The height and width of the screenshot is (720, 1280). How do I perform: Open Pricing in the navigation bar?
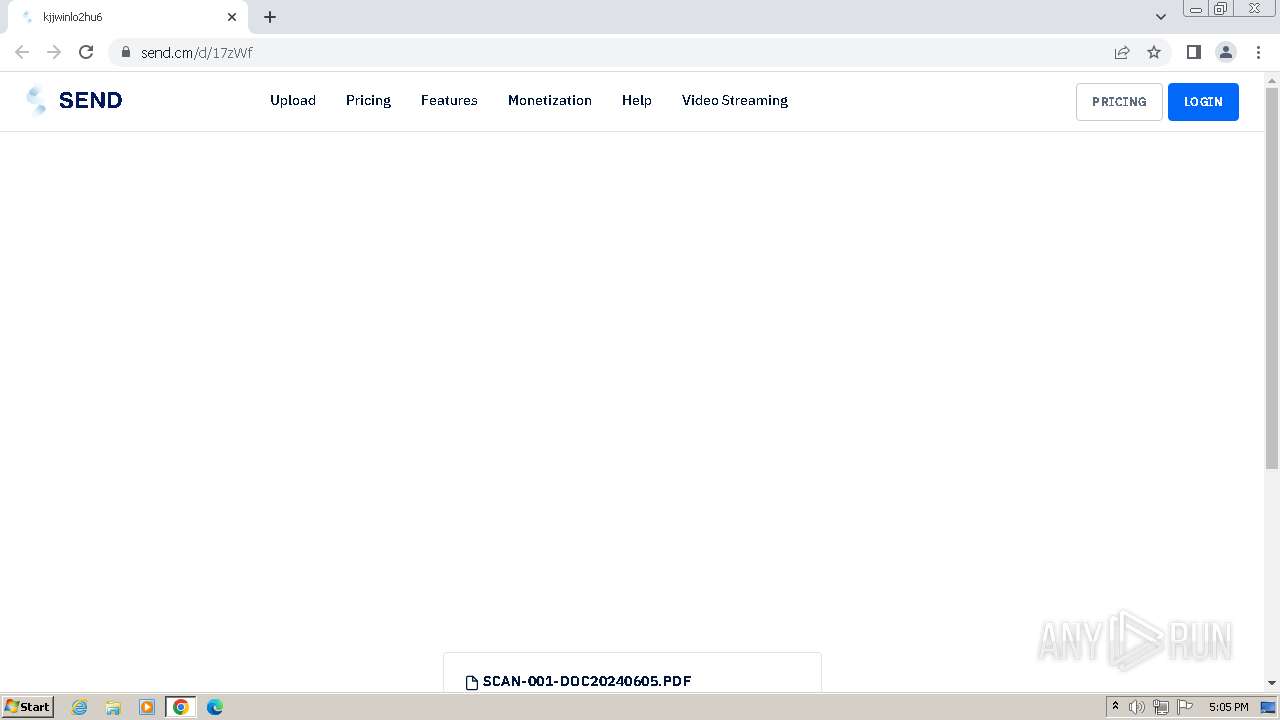click(368, 100)
